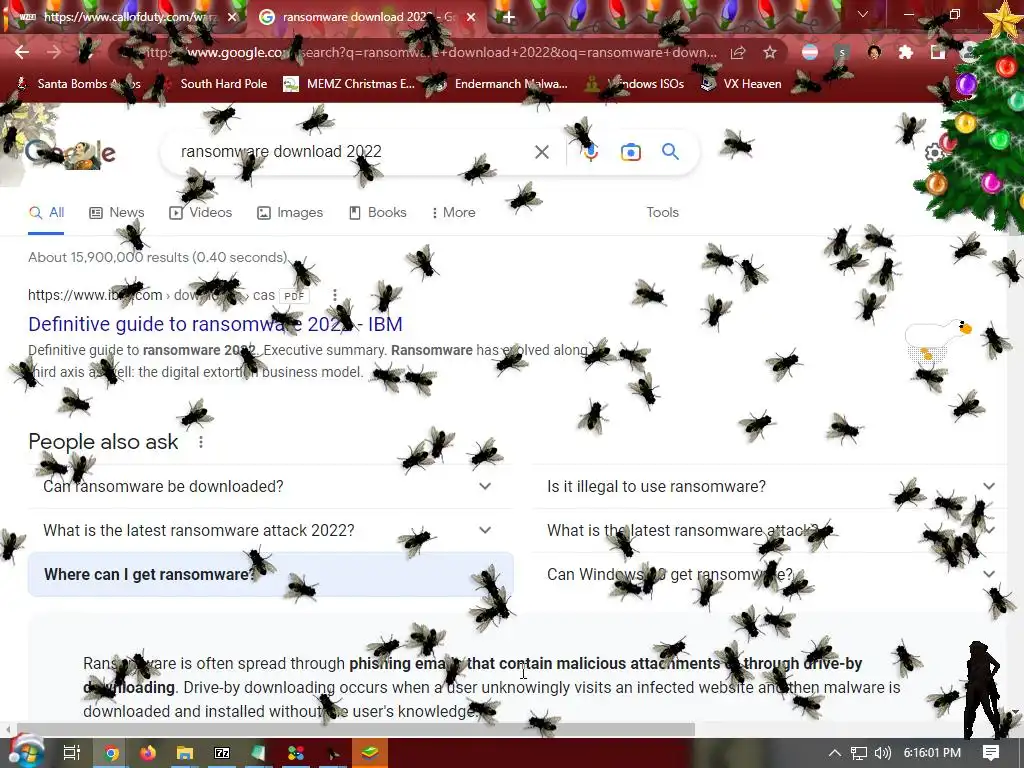This screenshot has width=1024, height=768.
Task: Submit search with the magnifying glass icon
Action: point(670,152)
